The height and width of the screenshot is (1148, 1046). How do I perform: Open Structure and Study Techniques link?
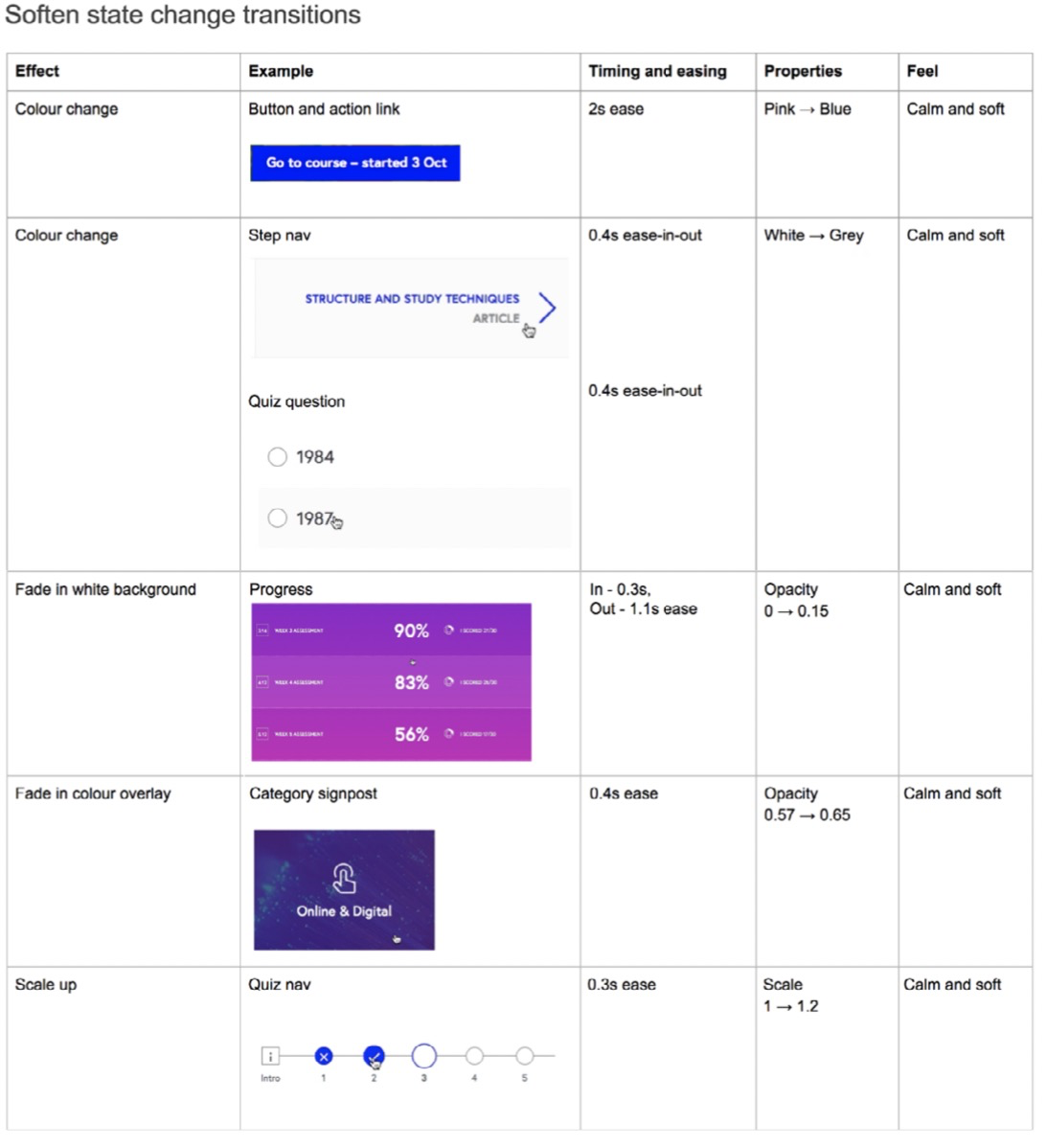[x=412, y=299]
